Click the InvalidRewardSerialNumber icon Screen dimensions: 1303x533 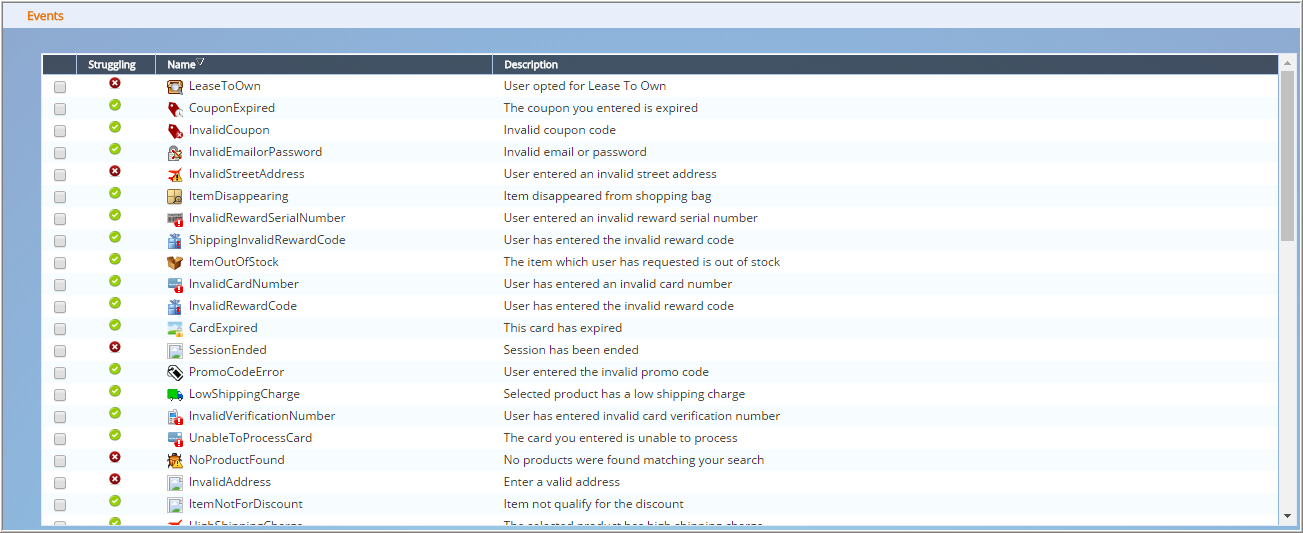[175, 219]
